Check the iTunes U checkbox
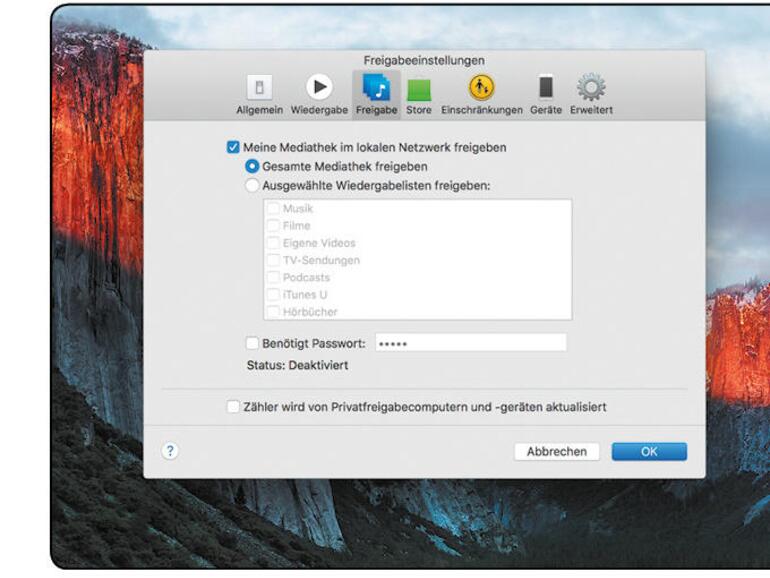The width and height of the screenshot is (770, 578). 273,294
